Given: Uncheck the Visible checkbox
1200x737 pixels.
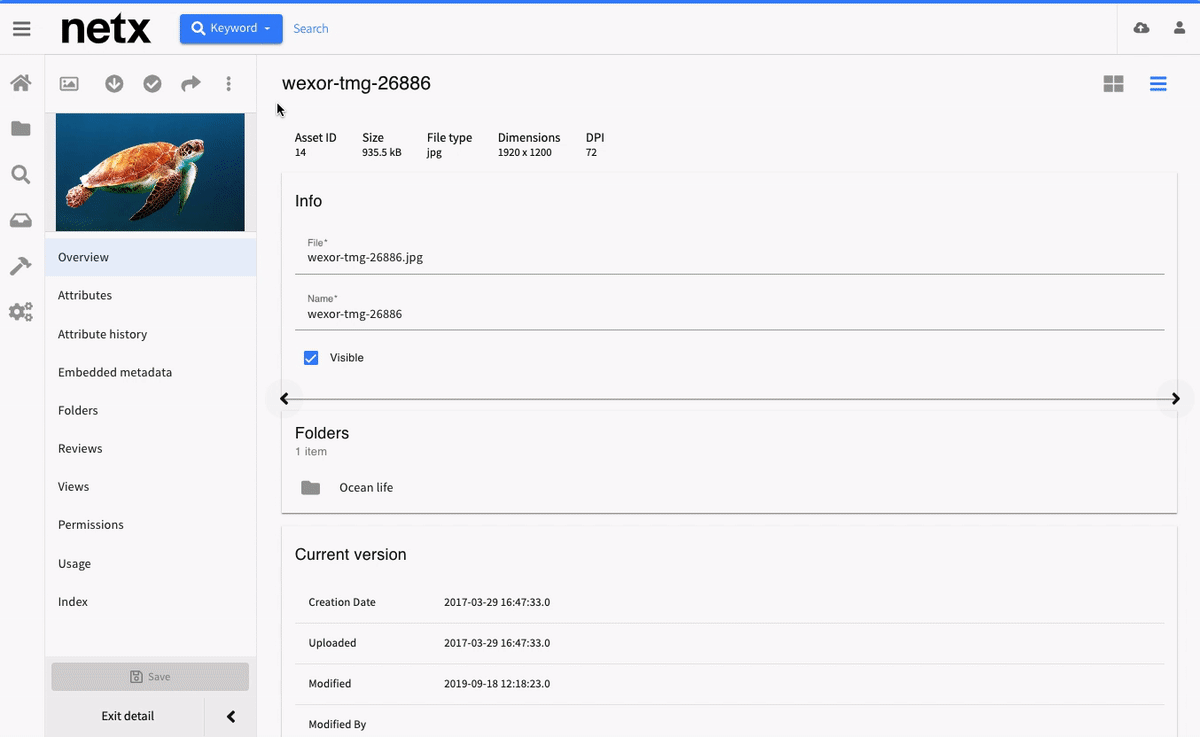Looking at the screenshot, I should 311,358.
